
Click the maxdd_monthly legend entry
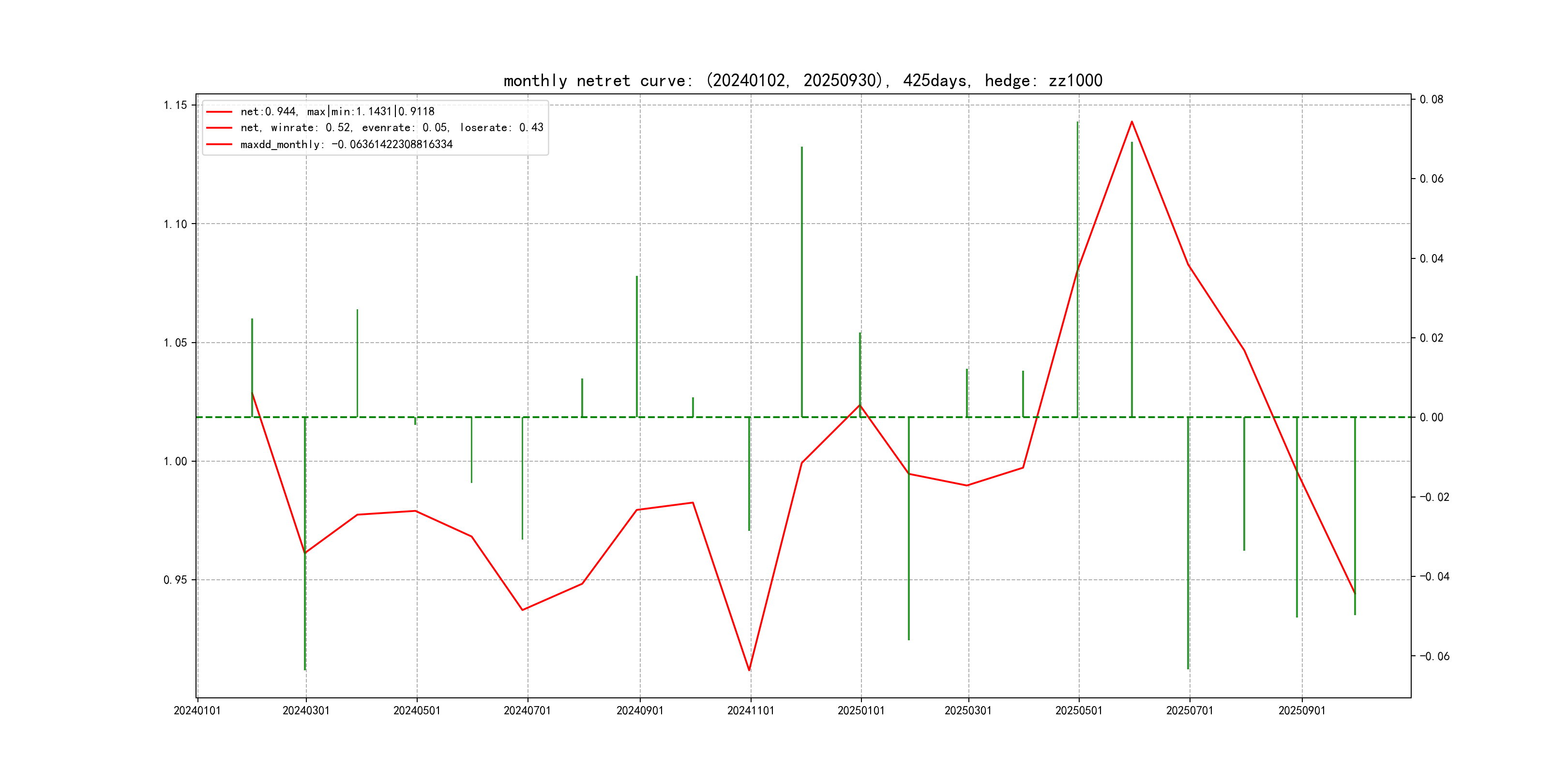tap(347, 144)
